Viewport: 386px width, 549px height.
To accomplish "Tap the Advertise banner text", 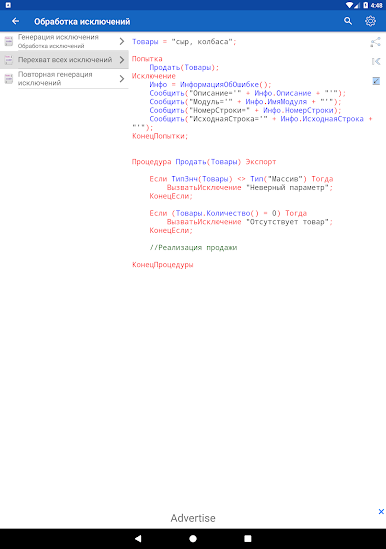I will coord(193,518).
